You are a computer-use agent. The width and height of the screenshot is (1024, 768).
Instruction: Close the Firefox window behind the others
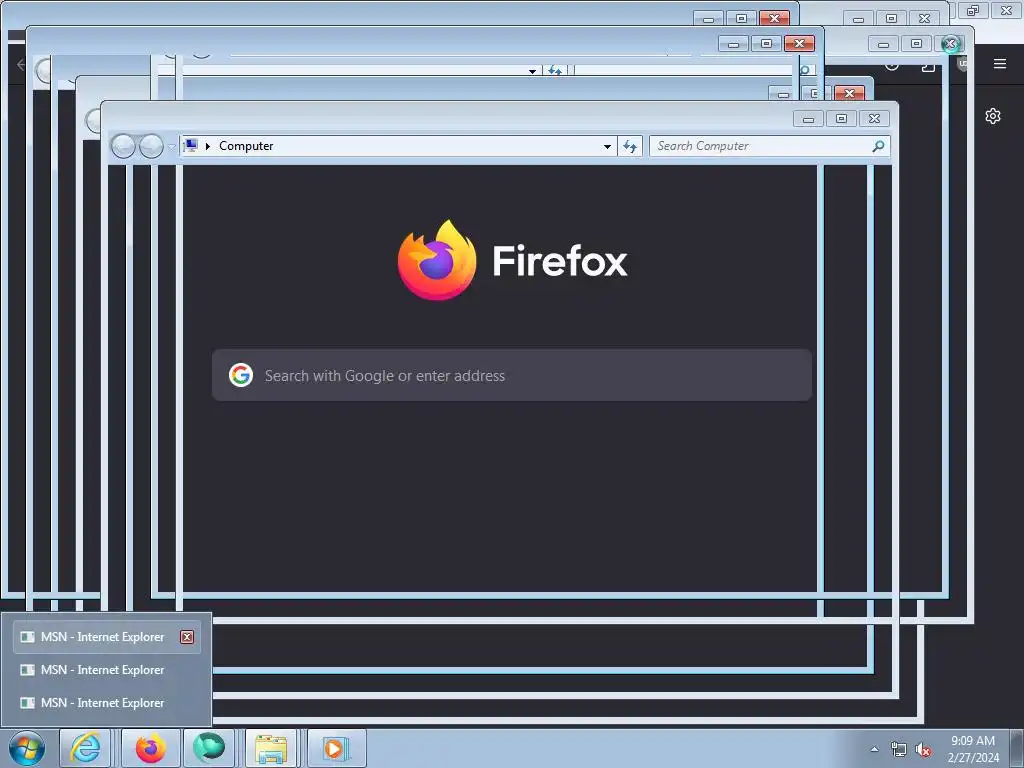tap(1006, 10)
